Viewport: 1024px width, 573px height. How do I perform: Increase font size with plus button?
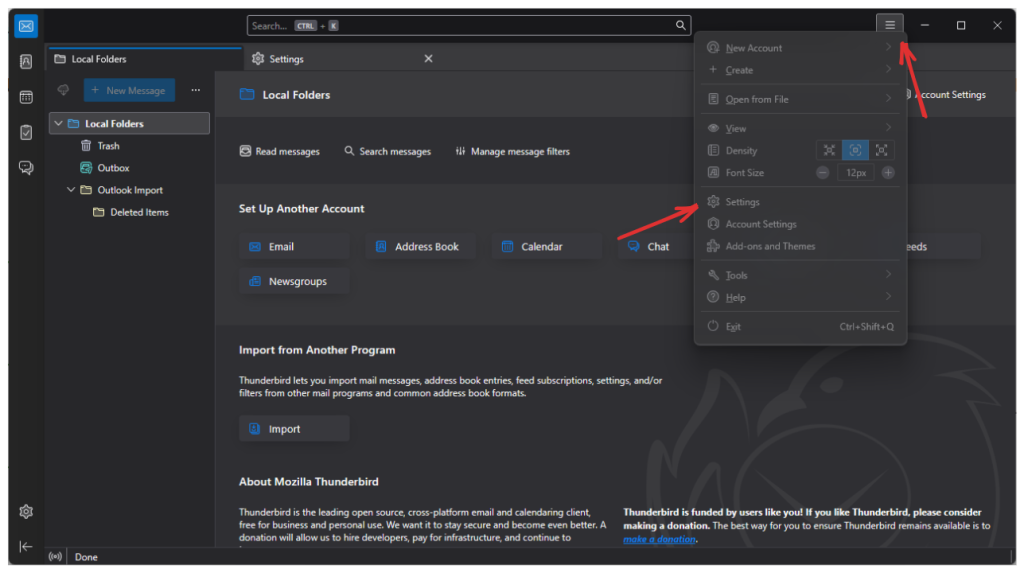(888, 173)
